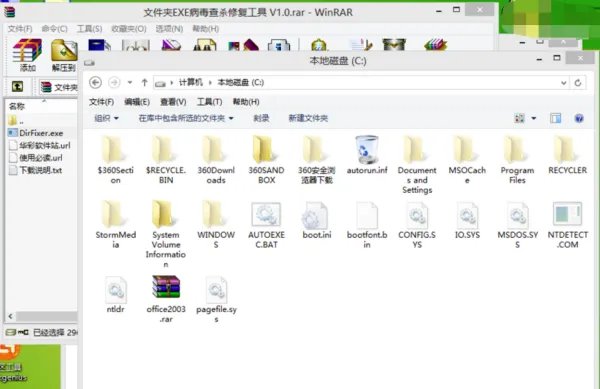Image resolution: width=600 pixels, height=389 pixels.
Task: Select the MSDOS.SYS file
Action: point(517,225)
